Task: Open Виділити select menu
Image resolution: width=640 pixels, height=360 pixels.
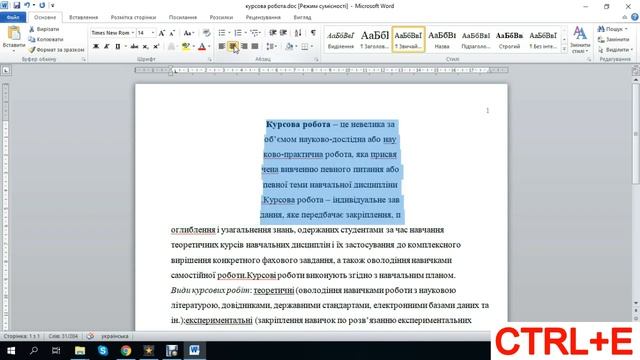Action: coord(615,50)
